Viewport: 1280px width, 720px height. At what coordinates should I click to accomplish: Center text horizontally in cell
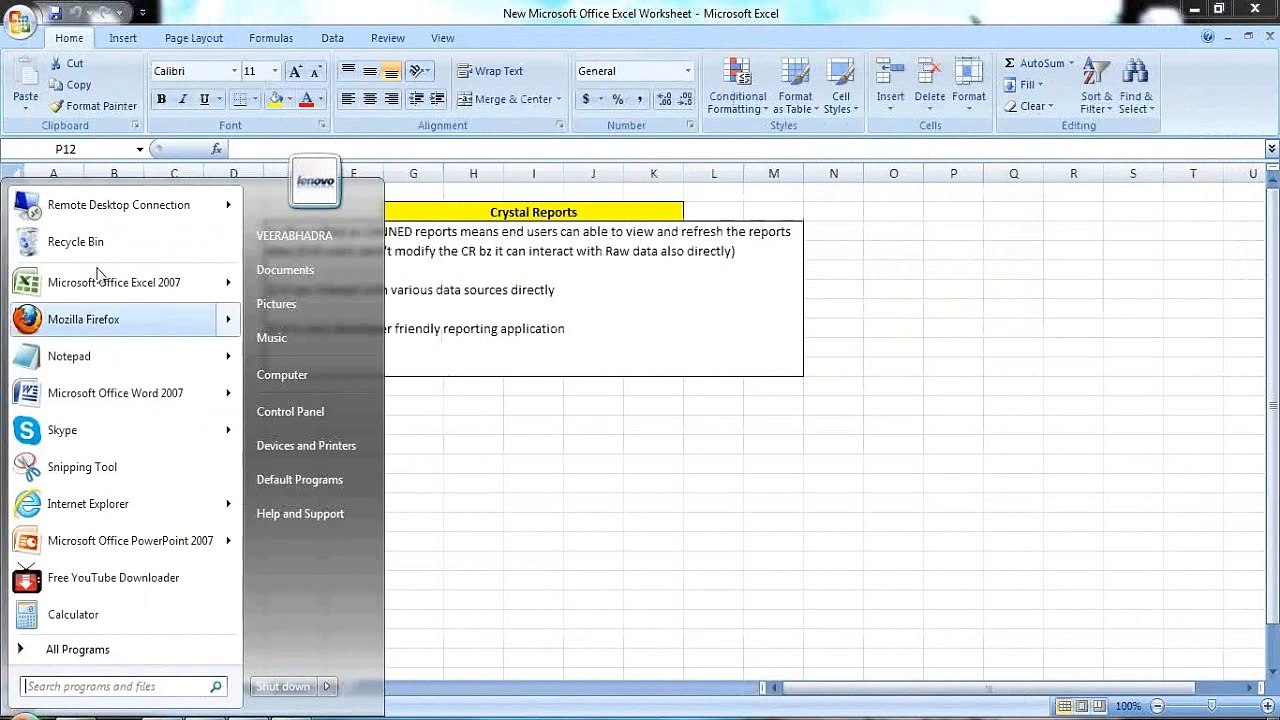coord(370,99)
